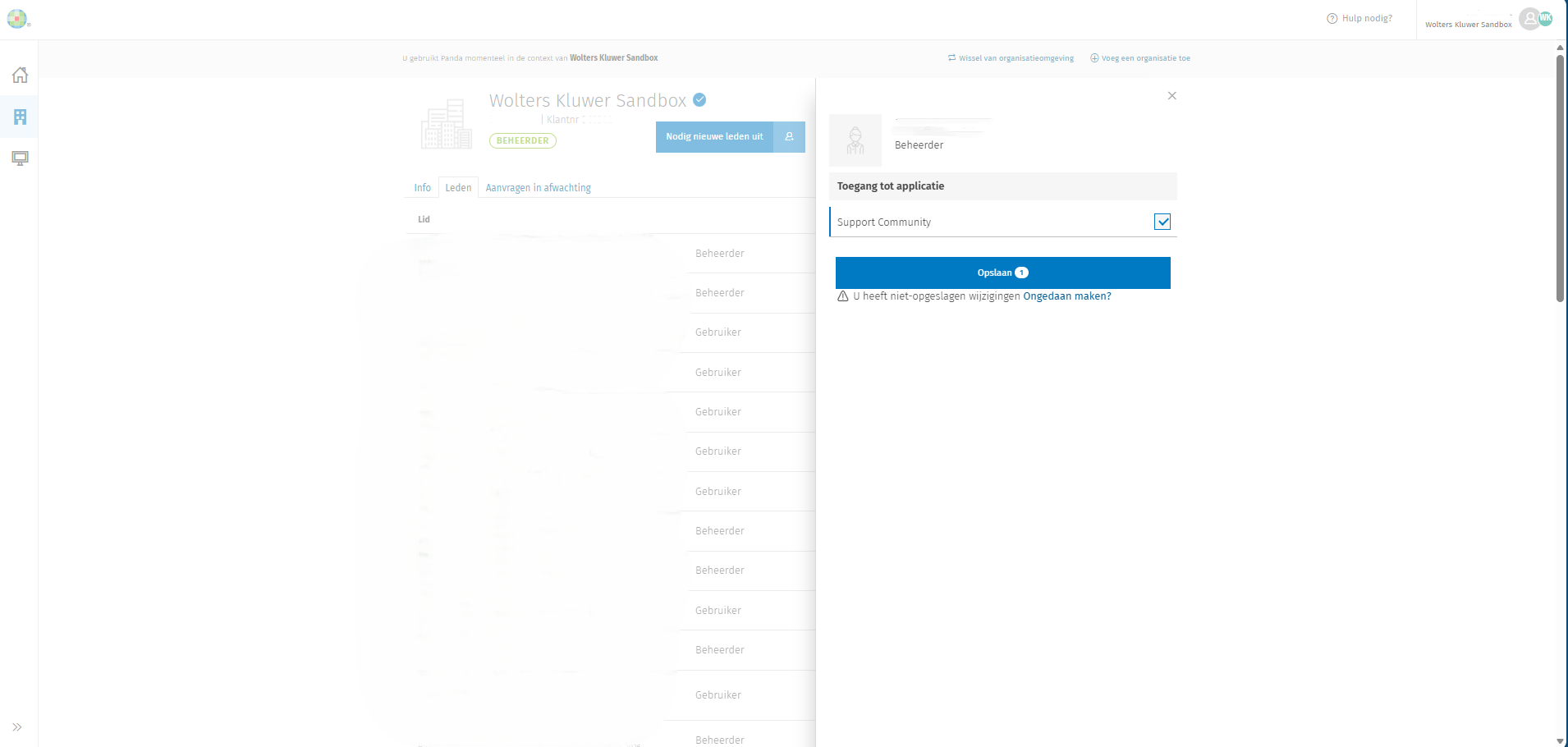The height and width of the screenshot is (747, 1568).
Task: Click the Toegang tot applicatie heading
Action: [891, 186]
